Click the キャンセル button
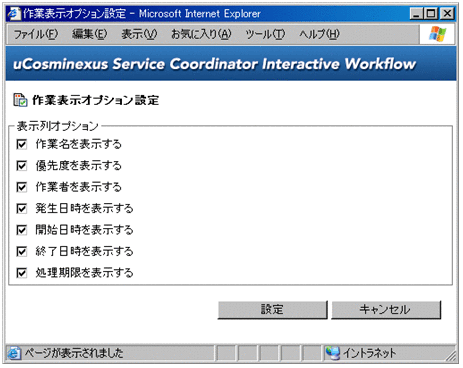The height and width of the screenshot is (368, 463). [x=386, y=310]
